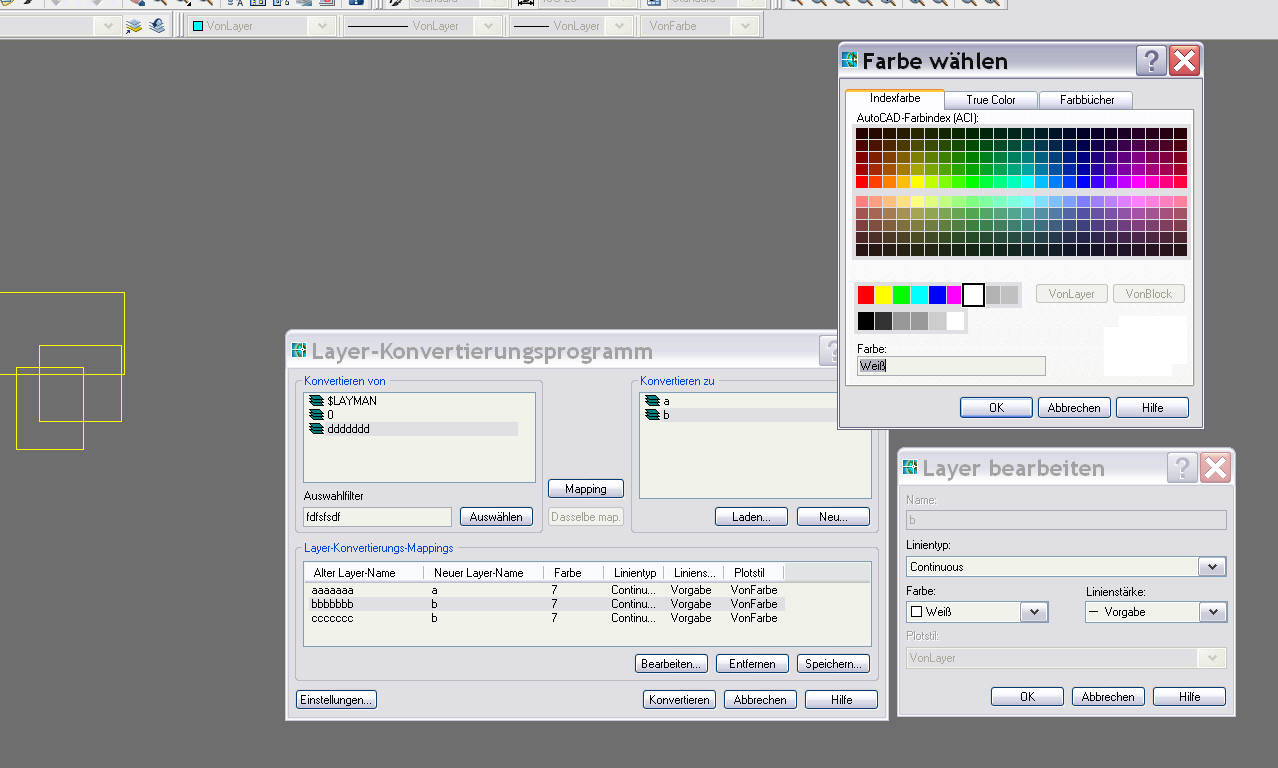Click Hilfe in Layer-Konvertierungsprogramm dialog
Viewport: 1278px width, 768px height.
841,700
